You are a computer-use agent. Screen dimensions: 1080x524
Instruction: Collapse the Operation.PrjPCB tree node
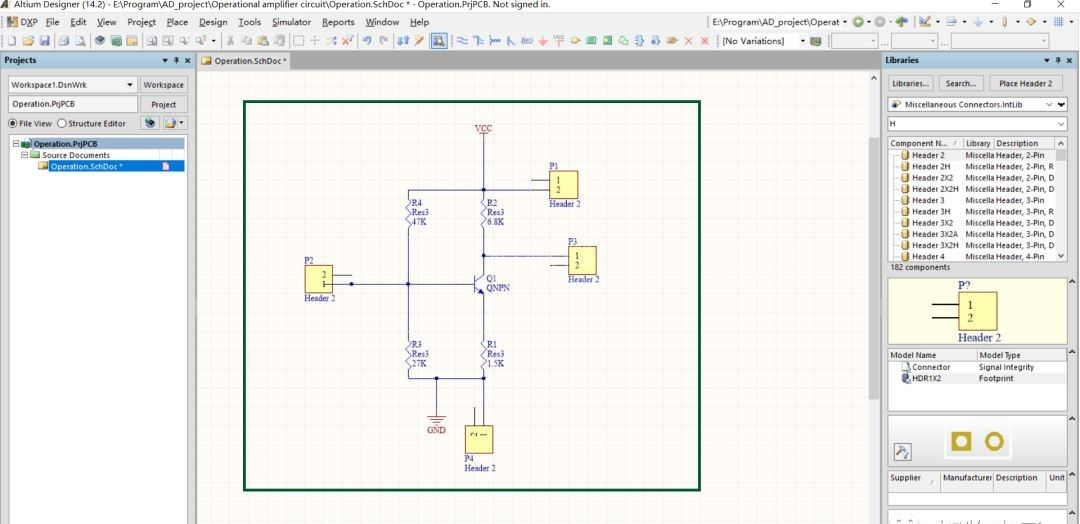point(14,144)
